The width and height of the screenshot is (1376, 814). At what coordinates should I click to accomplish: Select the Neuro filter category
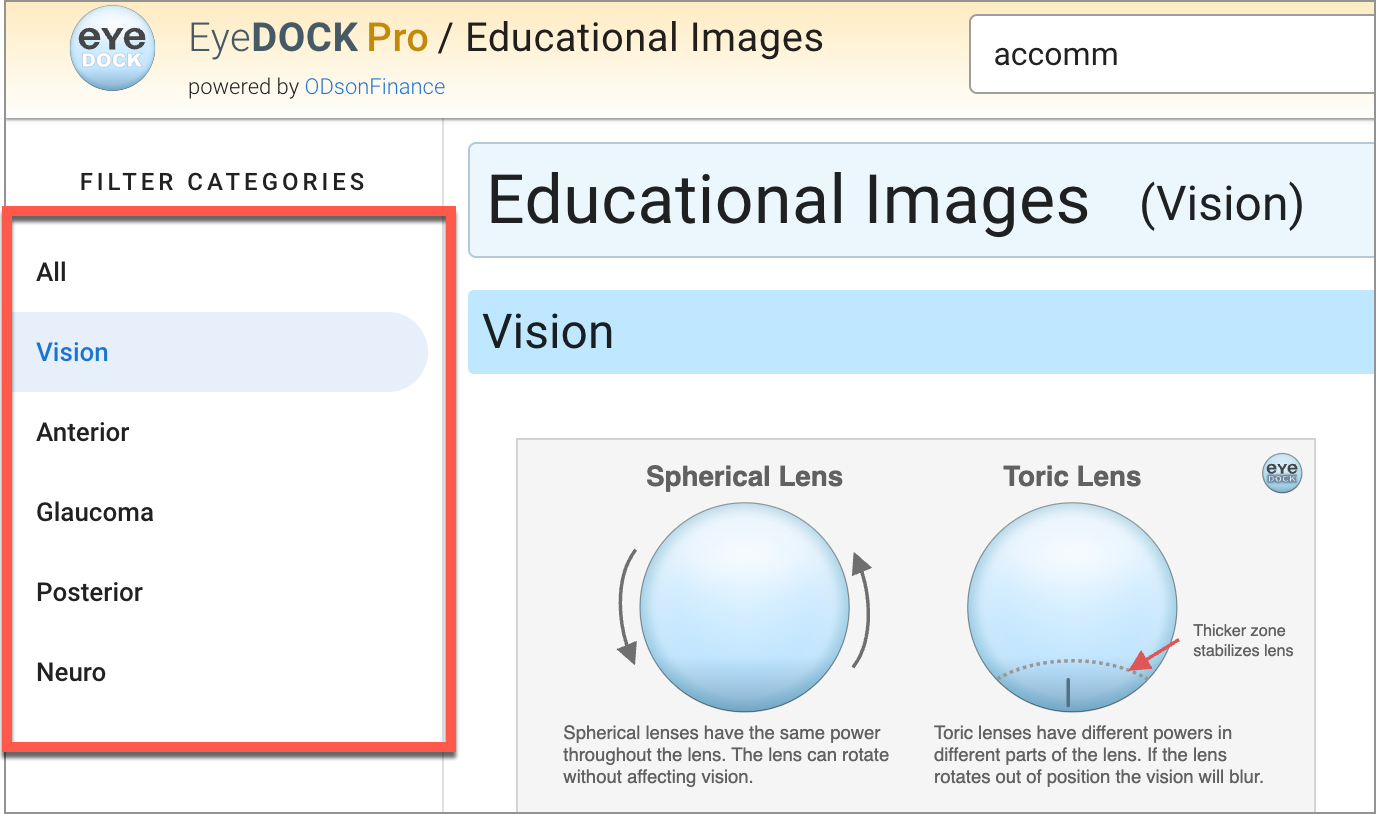pos(70,671)
